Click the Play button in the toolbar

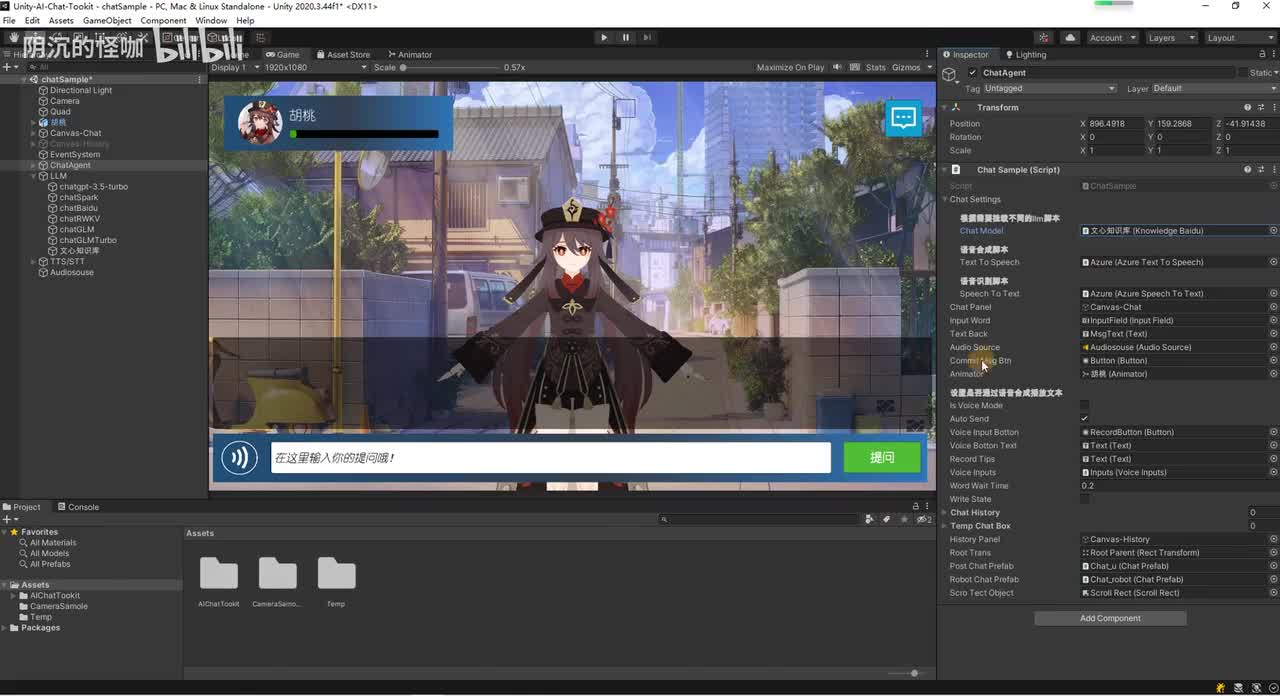coord(603,38)
